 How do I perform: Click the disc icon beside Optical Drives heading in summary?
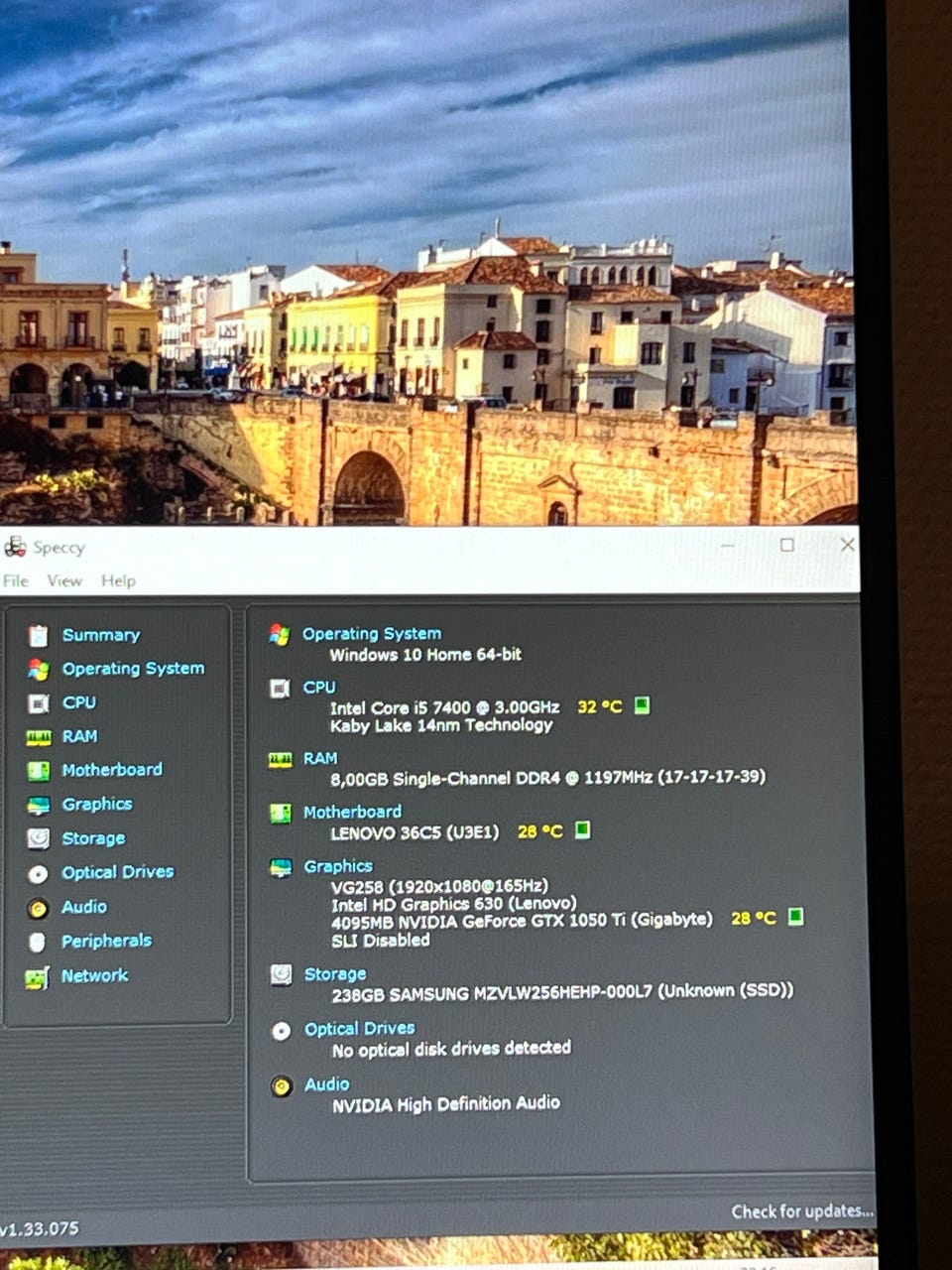(282, 1031)
